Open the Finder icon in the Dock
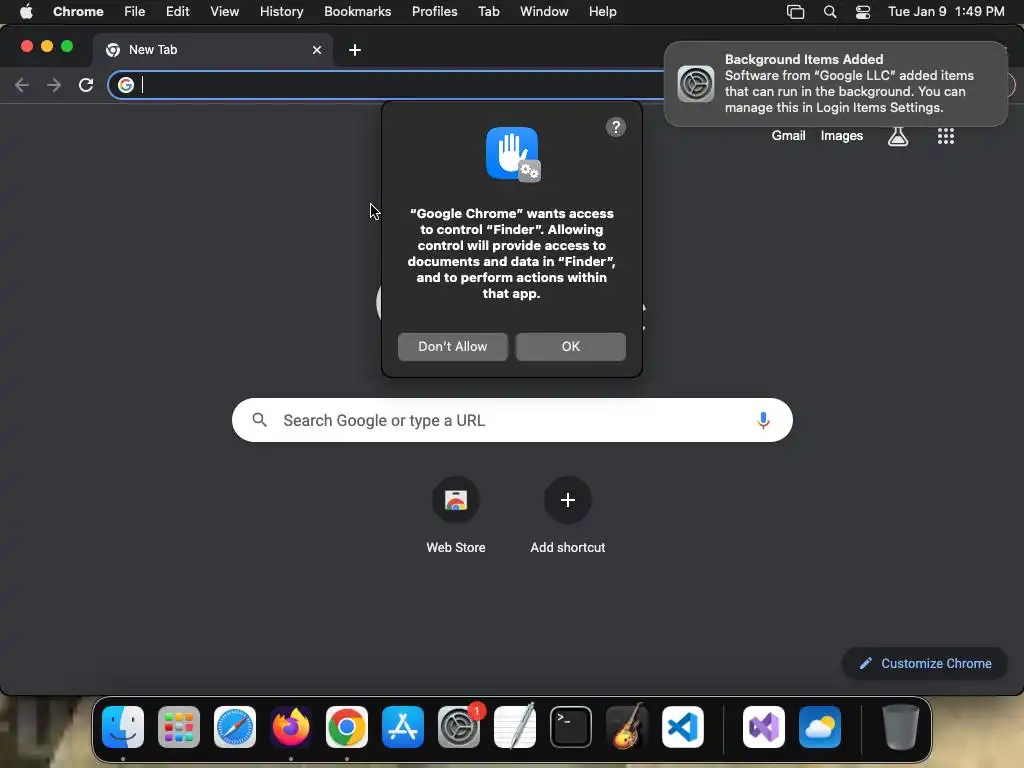The image size is (1024, 768). point(123,727)
